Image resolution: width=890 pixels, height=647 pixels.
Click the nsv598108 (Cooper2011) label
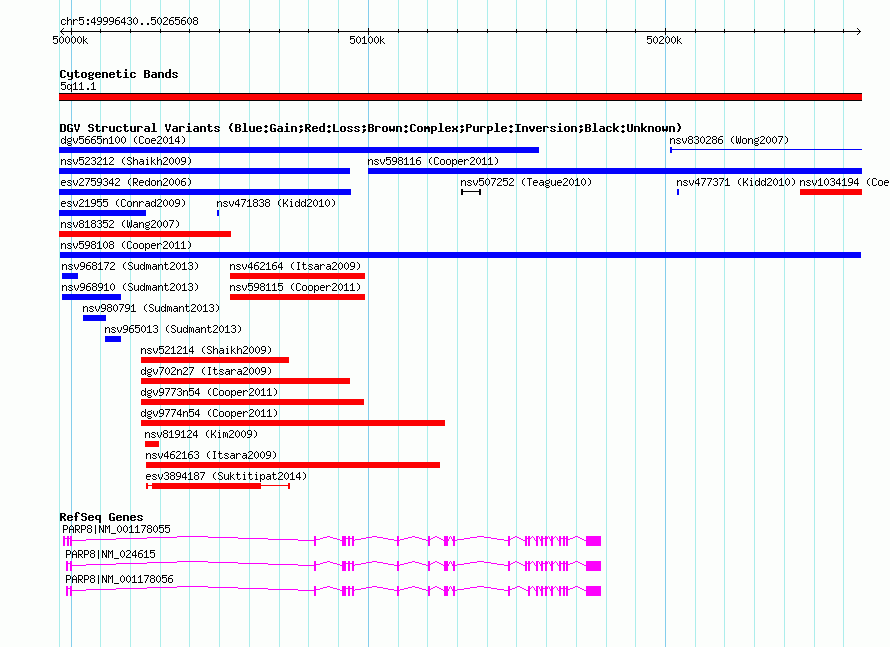126,245
